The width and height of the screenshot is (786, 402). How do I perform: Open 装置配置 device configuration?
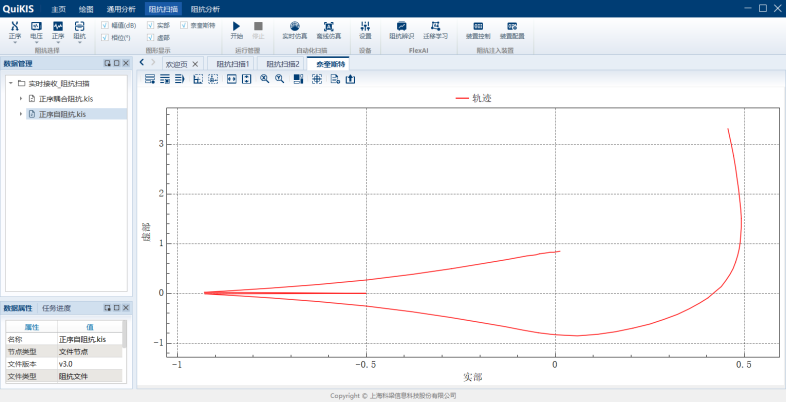pos(512,28)
